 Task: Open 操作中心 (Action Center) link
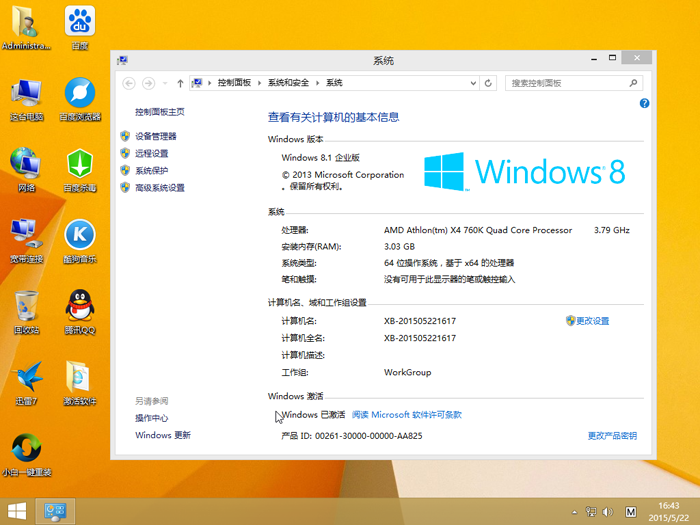point(152,418)
